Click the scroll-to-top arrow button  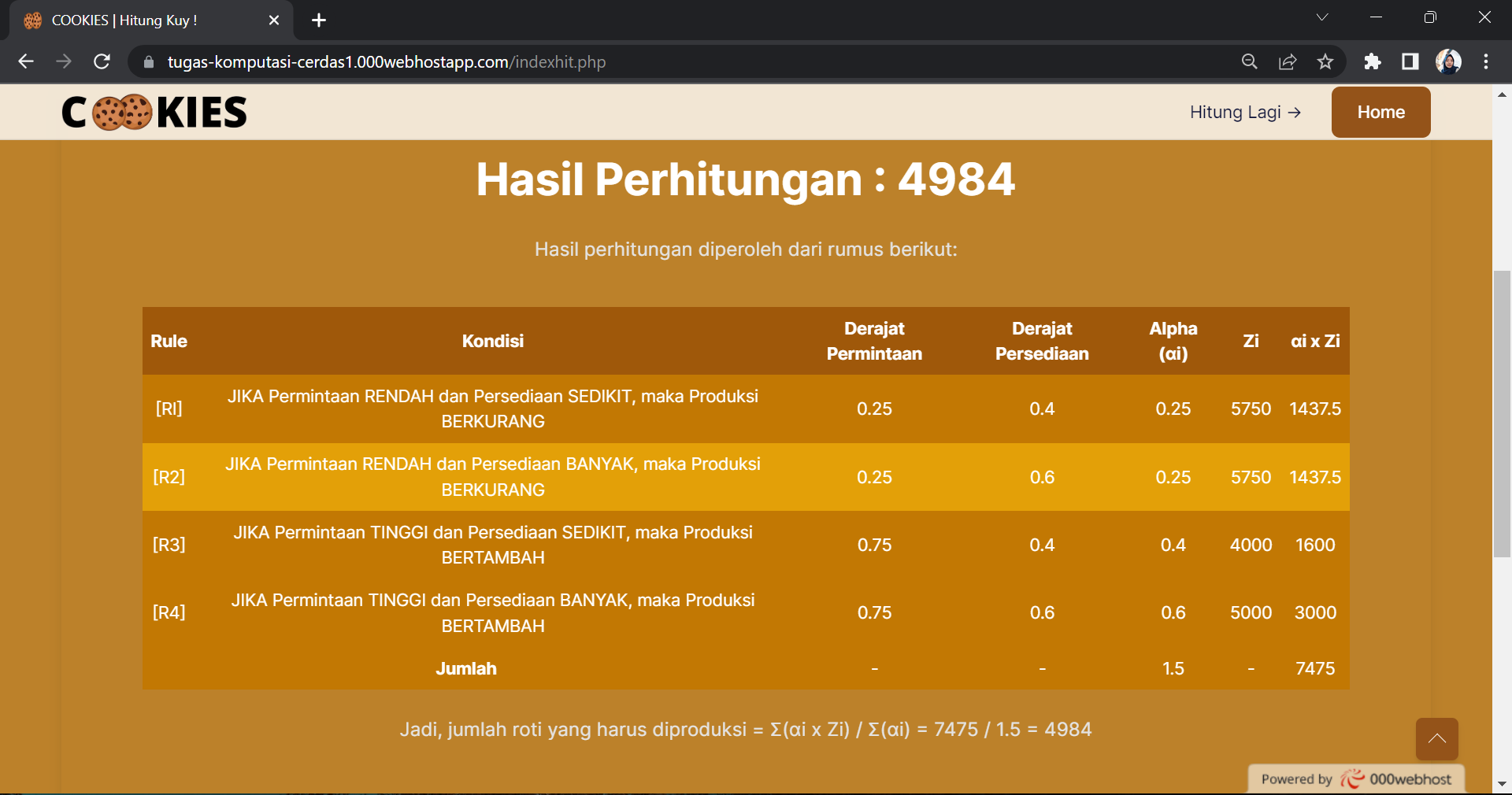pyautogui.click(x=1436, y=738)
